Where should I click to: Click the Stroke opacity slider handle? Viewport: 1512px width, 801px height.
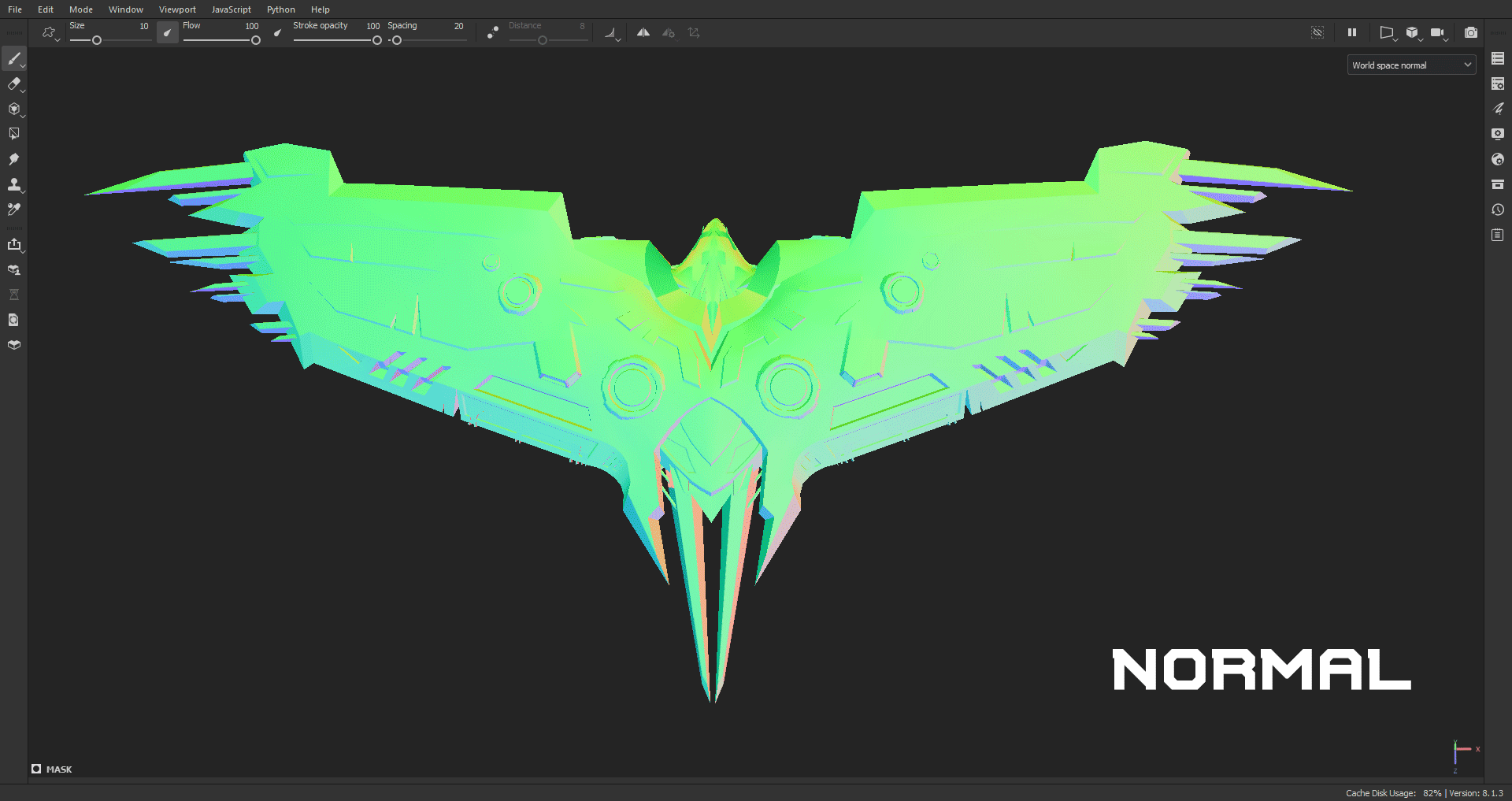[x=377, y=40]
